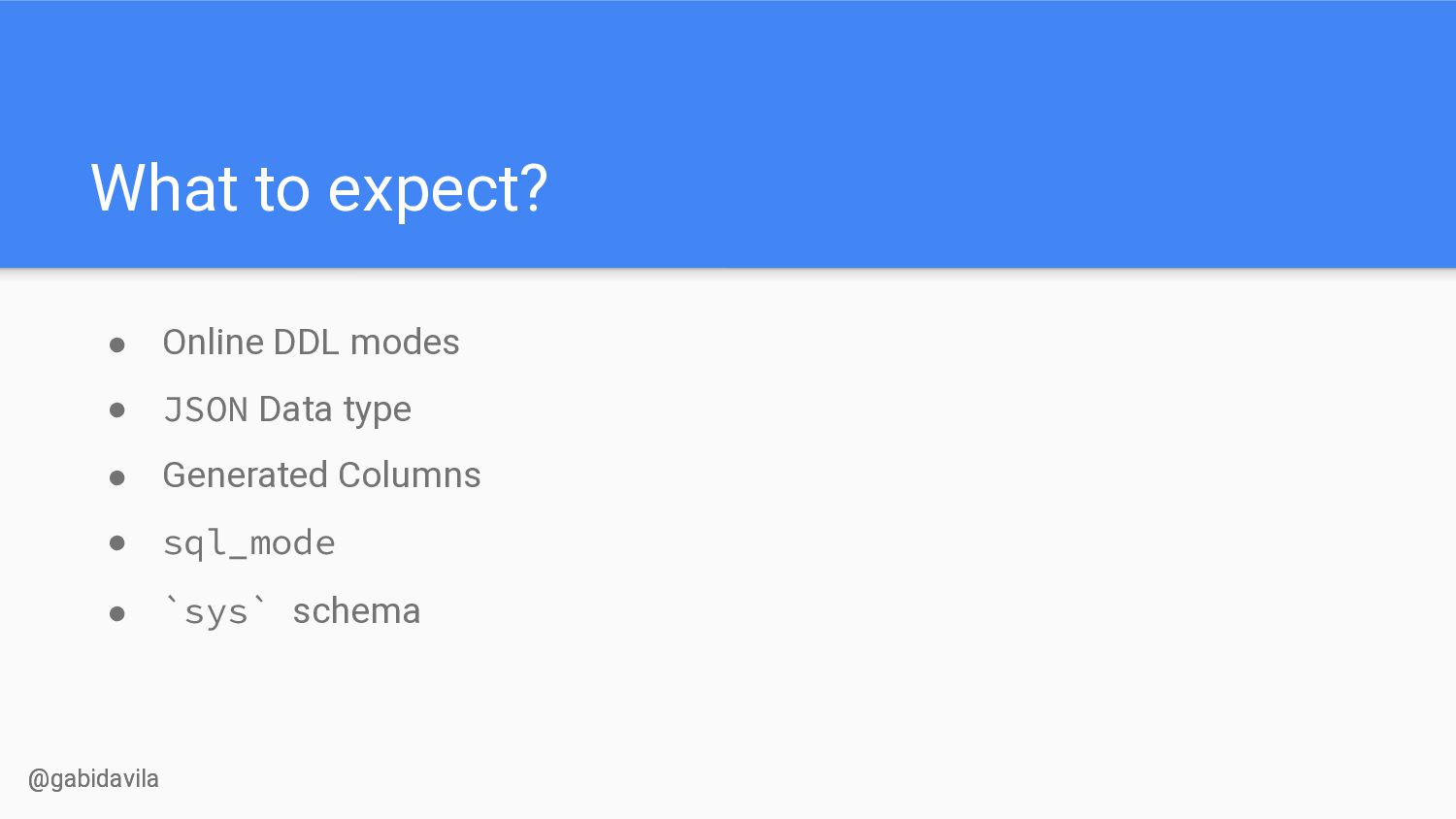
Task: Click the bullet dot before `sys` schema
Action: 117,613
